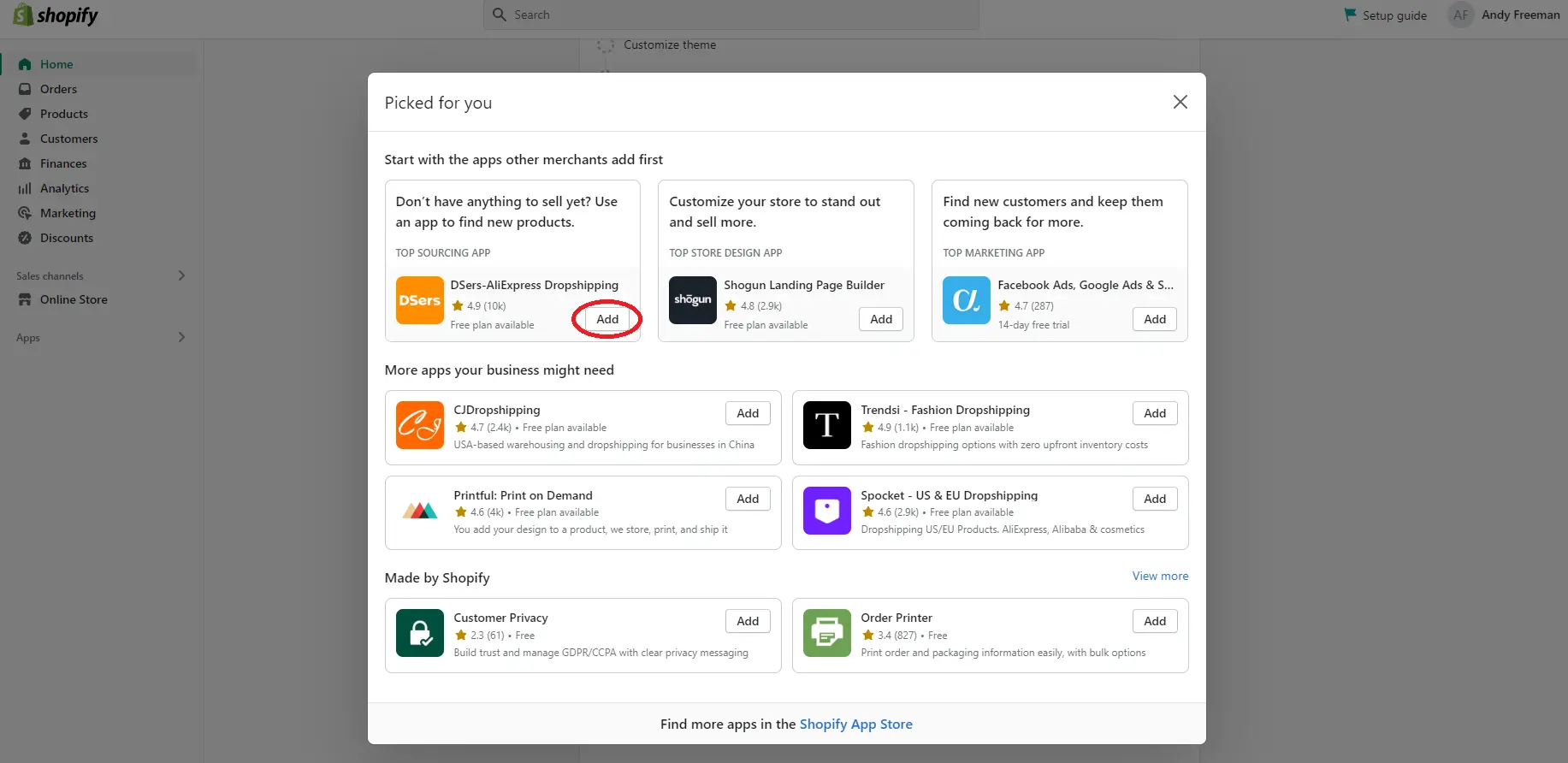Click the Order Printer app icon
Viewport: 1568px width, 763px height.
pyautogui.click(x=826, y=633)
